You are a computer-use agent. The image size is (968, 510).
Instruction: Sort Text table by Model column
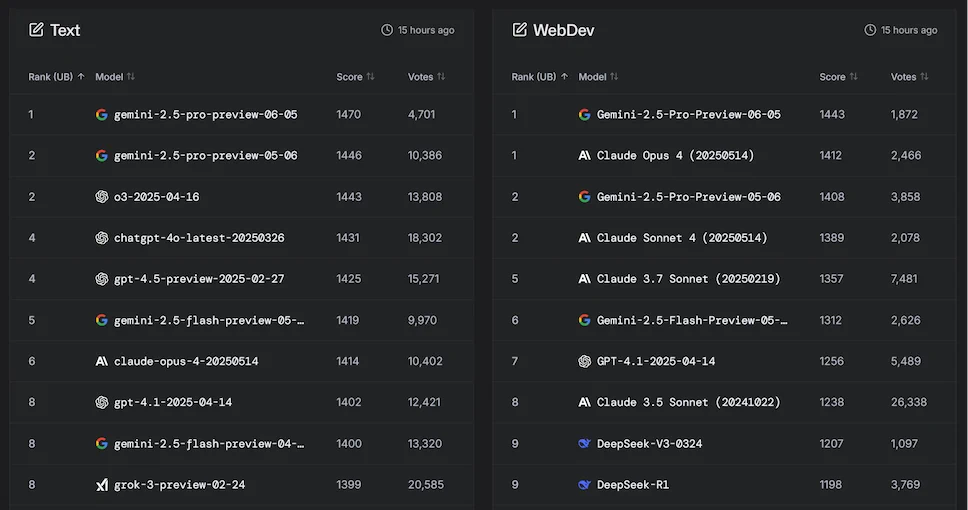115,77
